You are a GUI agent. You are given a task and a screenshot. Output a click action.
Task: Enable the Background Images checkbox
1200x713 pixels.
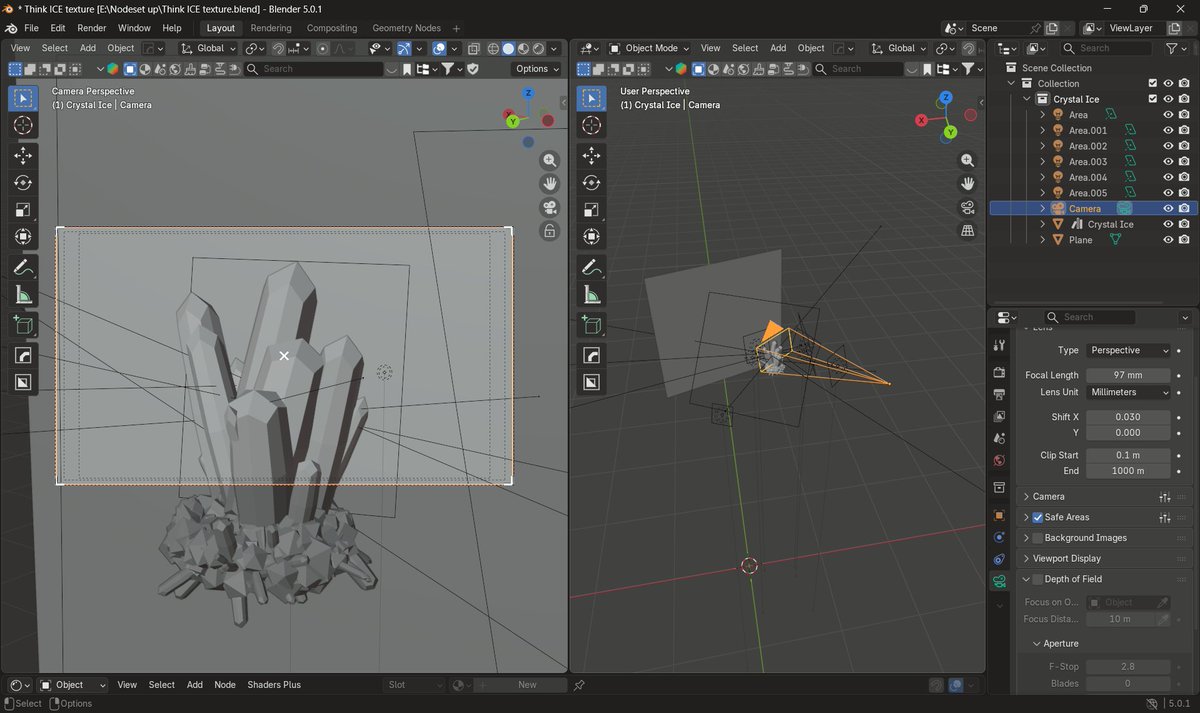(x=1037, y=538)
